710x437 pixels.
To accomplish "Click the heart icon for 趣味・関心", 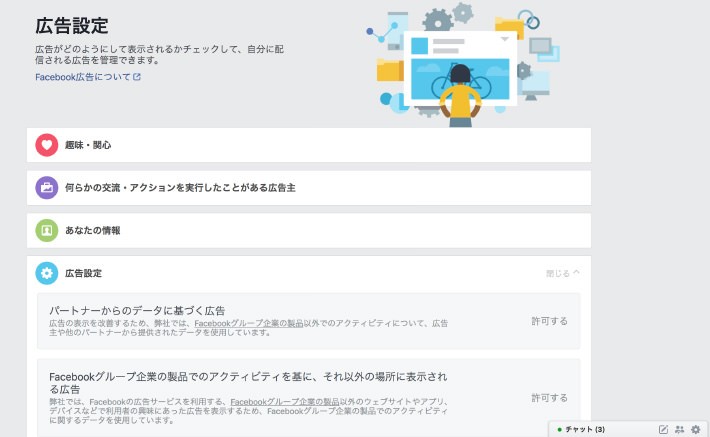I will [x=47, y=145].
